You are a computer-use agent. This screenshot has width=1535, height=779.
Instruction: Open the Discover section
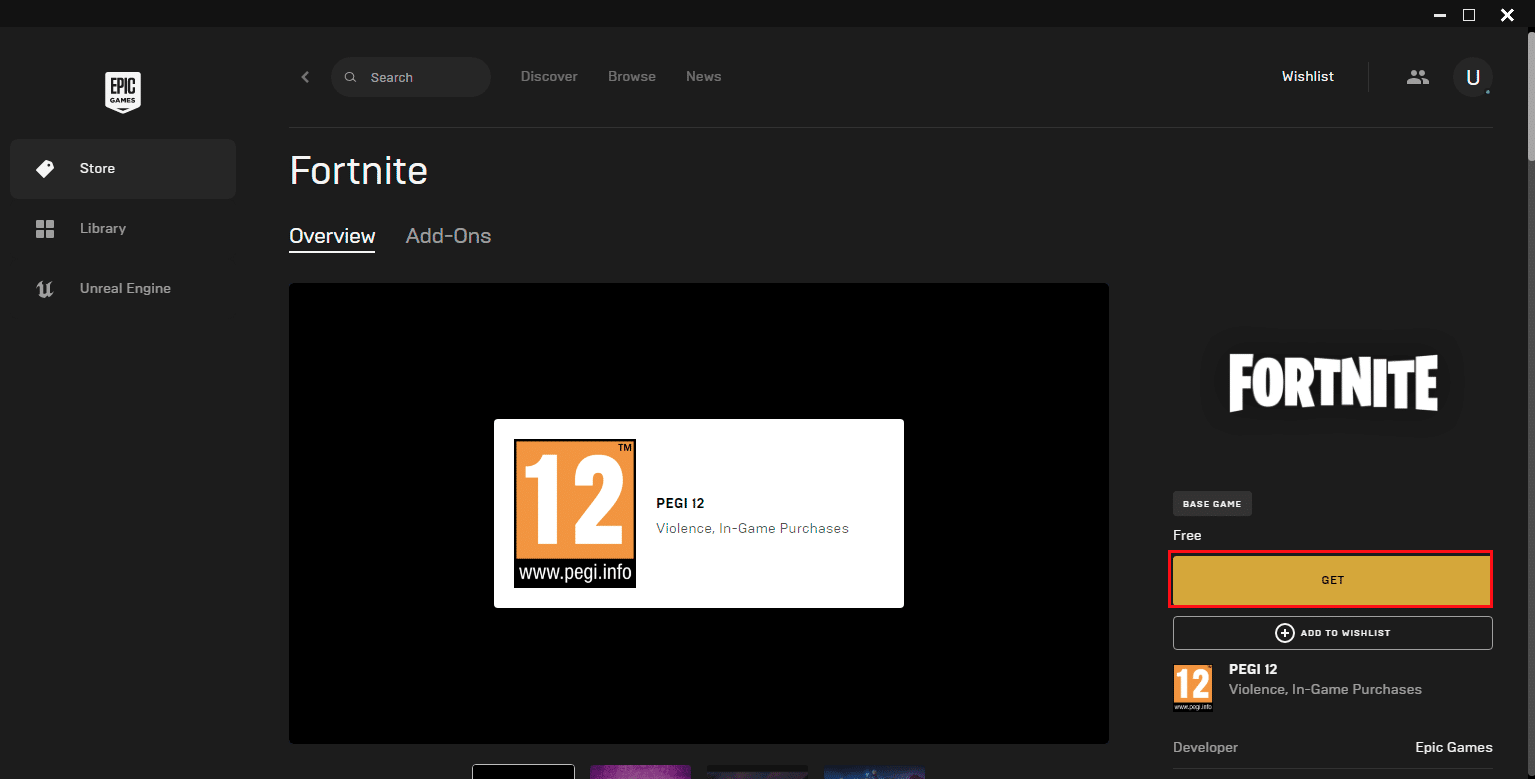(549, 76)
